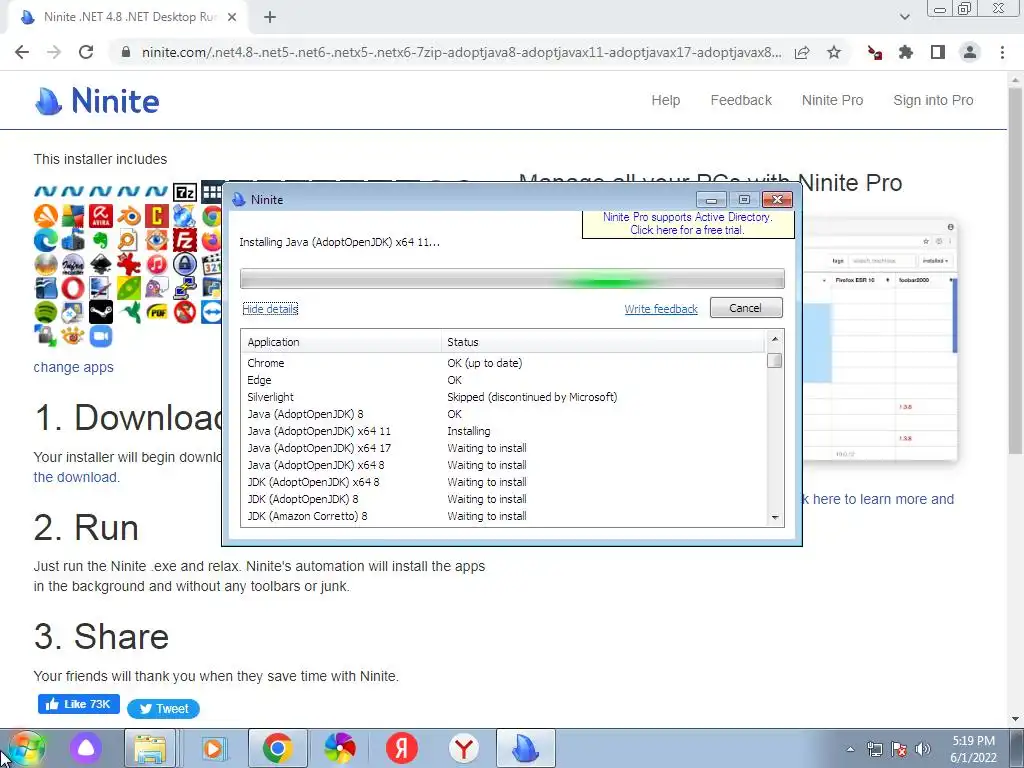The image size is (1024, 768).
Task: Click the installation progress bar
Action: (512, 279)
